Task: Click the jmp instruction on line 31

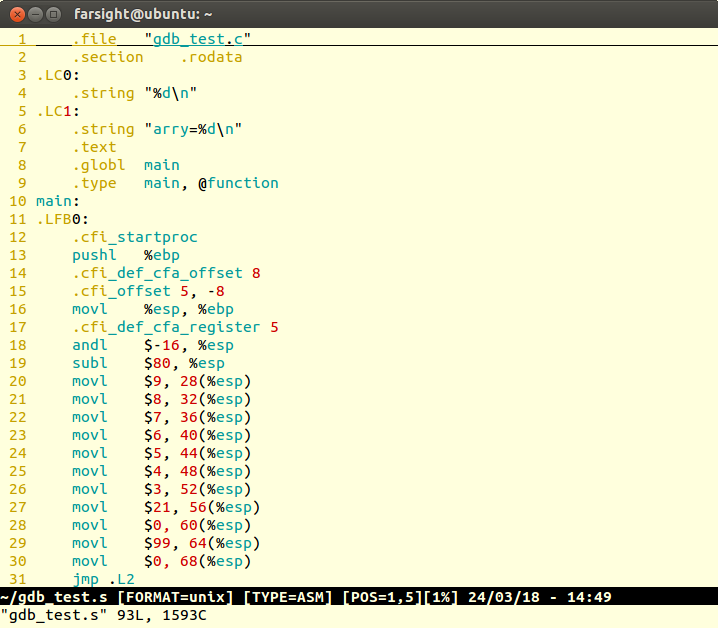Action: click(x=86, y=579)
